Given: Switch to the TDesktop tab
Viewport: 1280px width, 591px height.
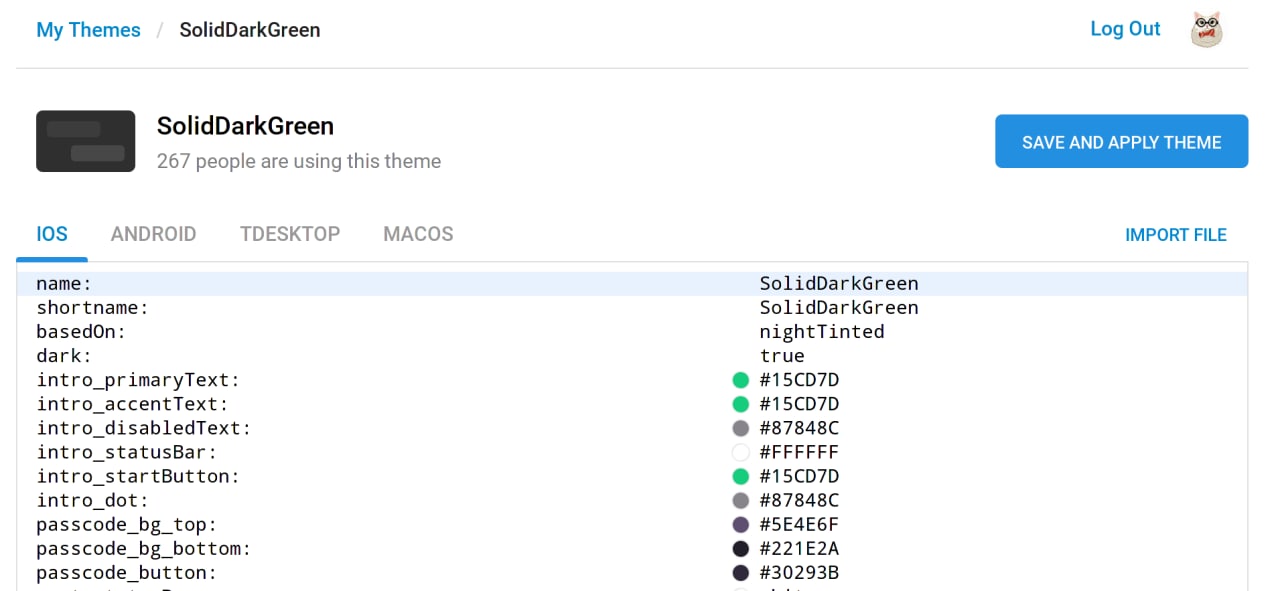Looking at the screenshot, I should (290, 234).
